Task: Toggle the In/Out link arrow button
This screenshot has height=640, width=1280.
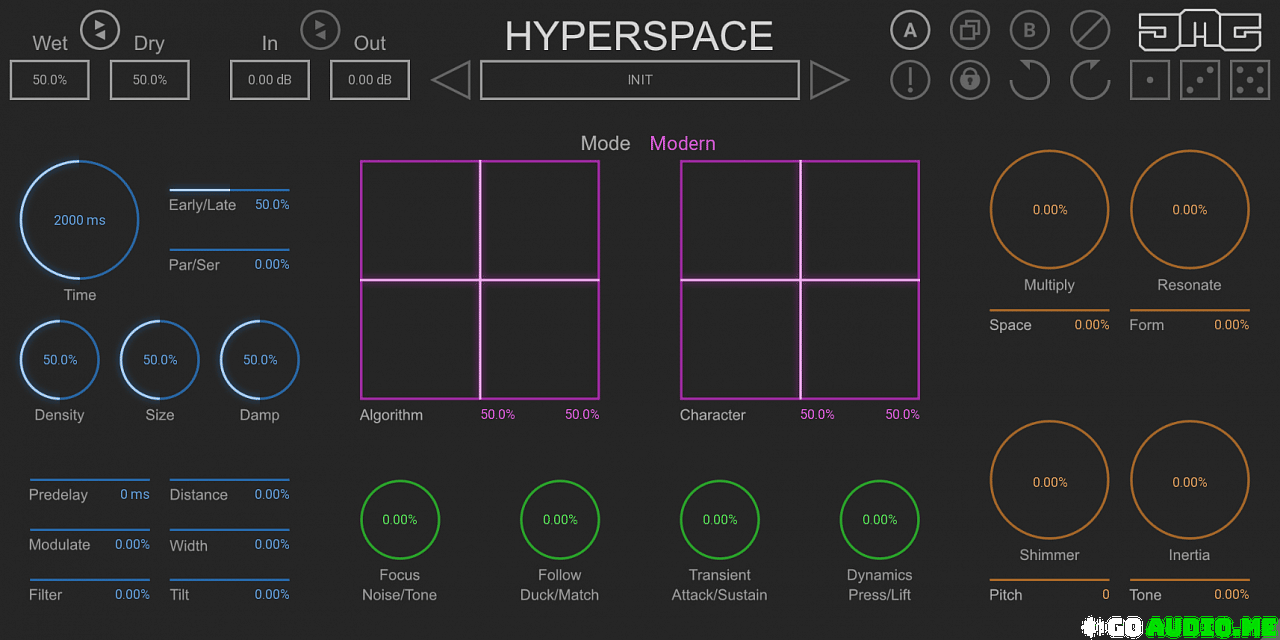Action: (x=320, y=29)
